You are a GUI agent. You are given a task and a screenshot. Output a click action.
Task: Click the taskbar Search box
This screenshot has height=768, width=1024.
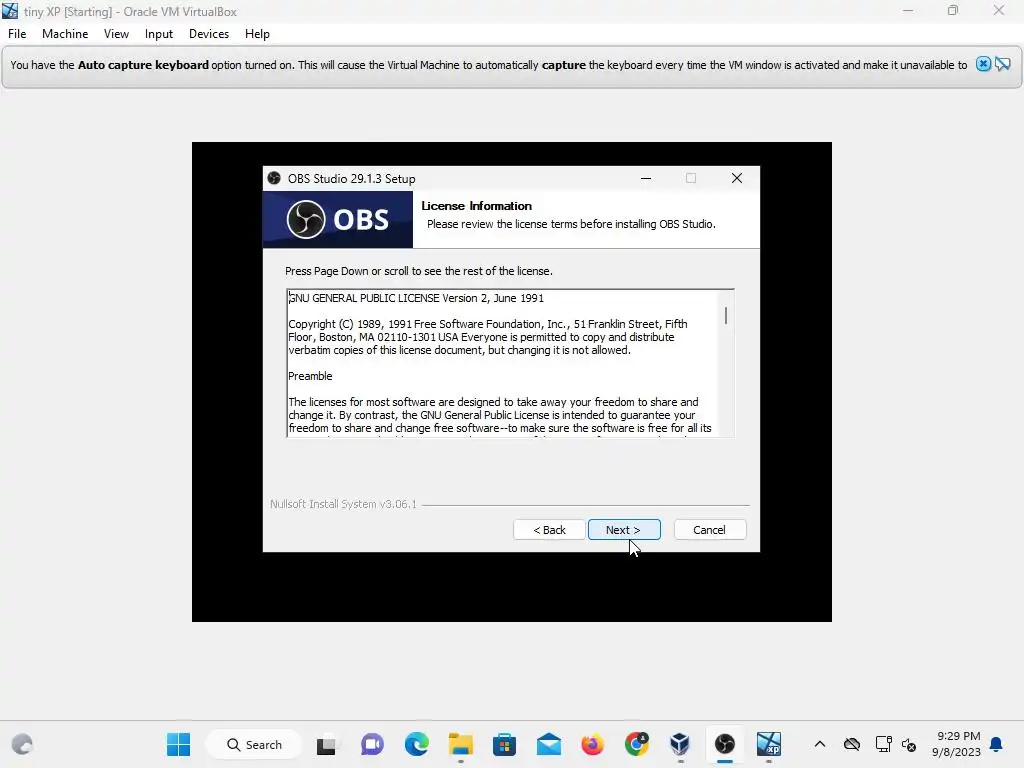click(x=255, y=744)
